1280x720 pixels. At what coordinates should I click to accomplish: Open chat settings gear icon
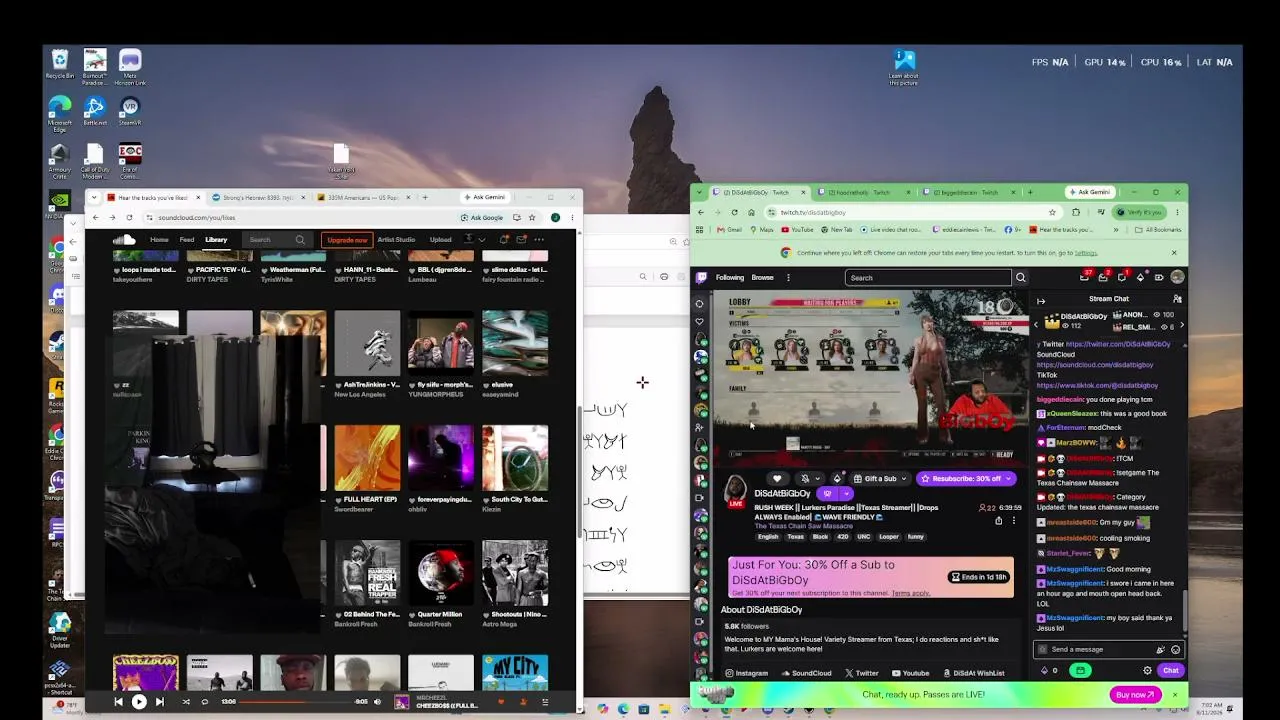[1148, 670]
